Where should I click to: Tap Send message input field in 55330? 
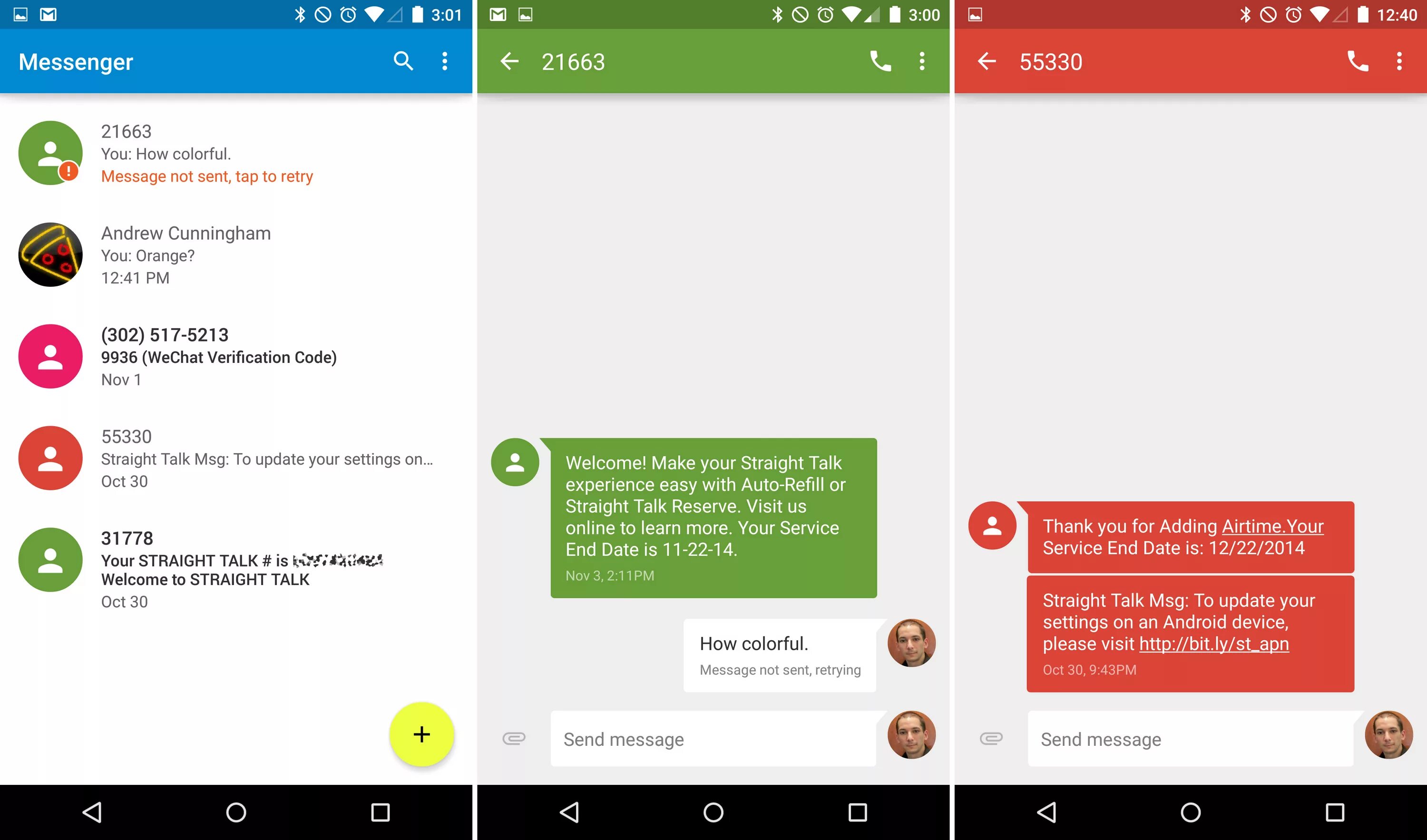coord(1192,739)
